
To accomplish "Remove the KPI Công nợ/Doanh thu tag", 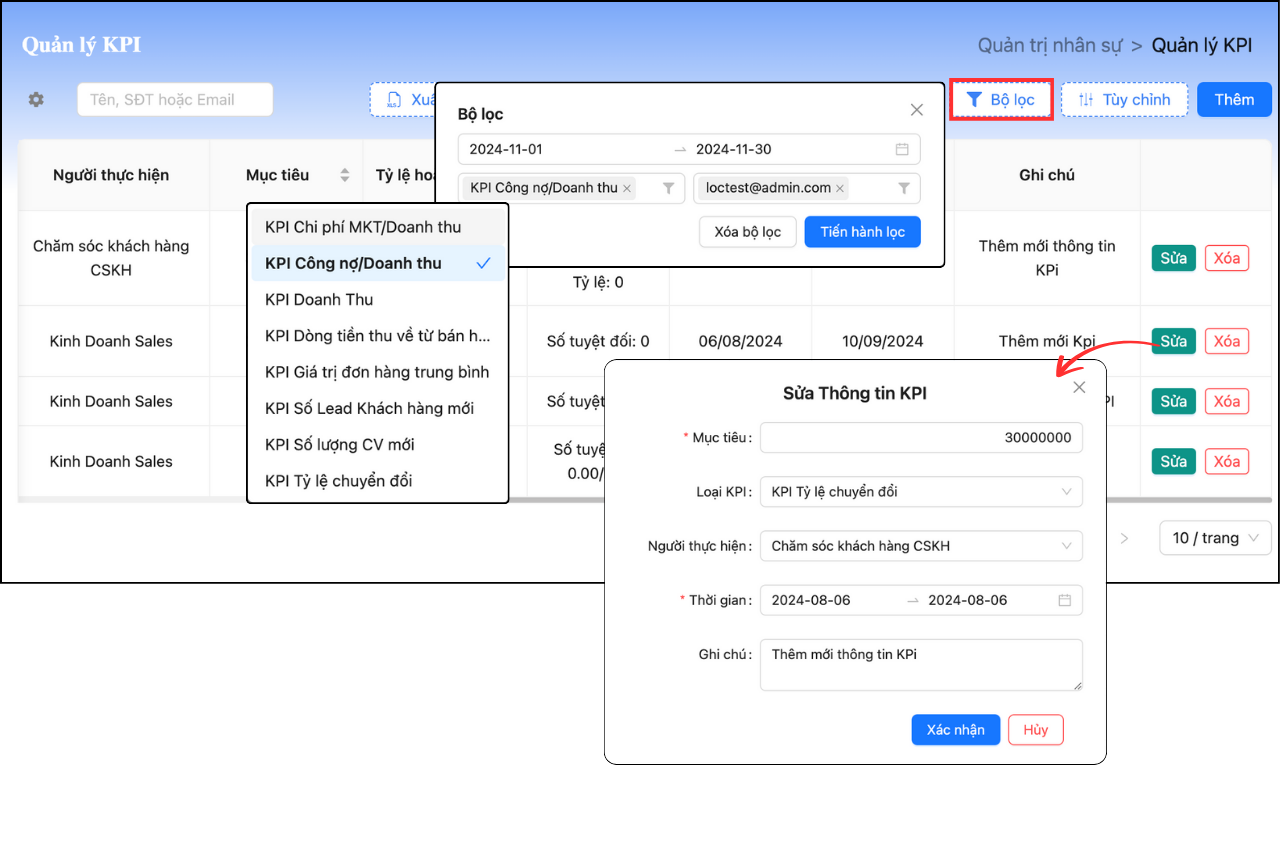I will [627, 188].
